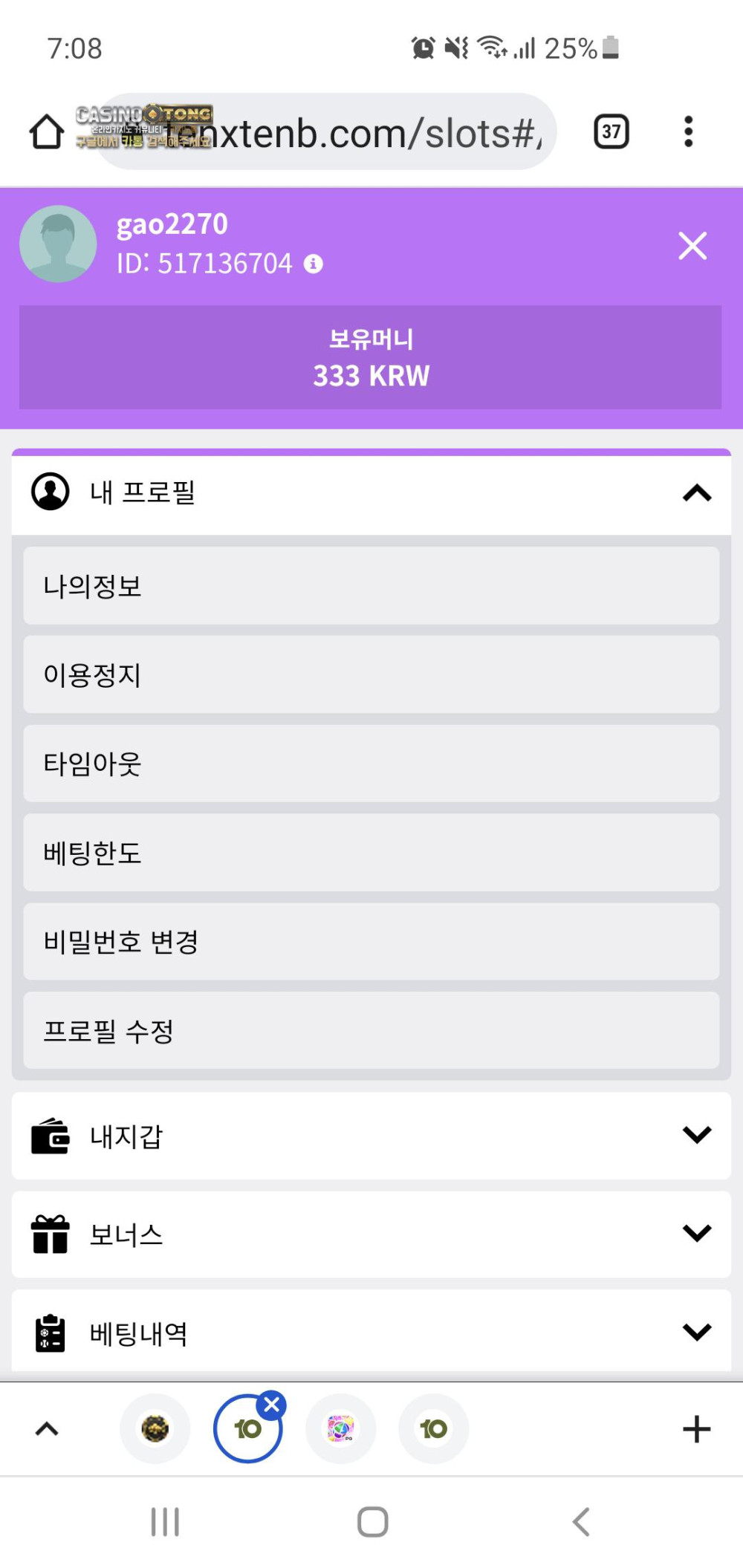This screenshot has height=1568, width=743.
Task: Tap the Android back navigation button
Action: (581, 1522)
